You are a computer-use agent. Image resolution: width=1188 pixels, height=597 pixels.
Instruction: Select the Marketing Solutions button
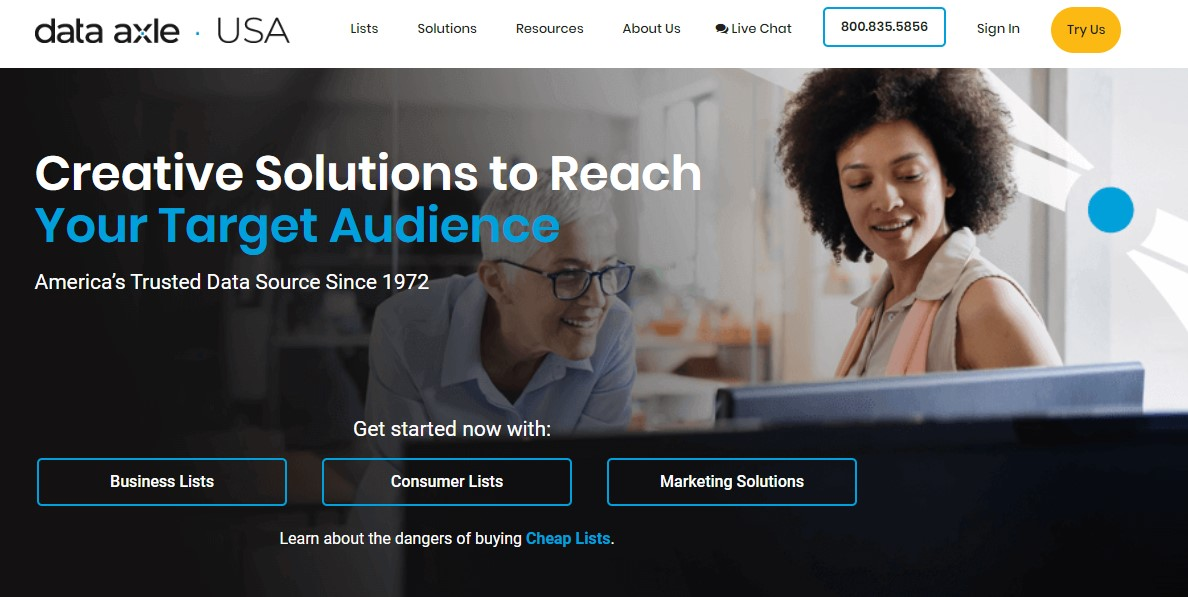(x=732, y=482)
